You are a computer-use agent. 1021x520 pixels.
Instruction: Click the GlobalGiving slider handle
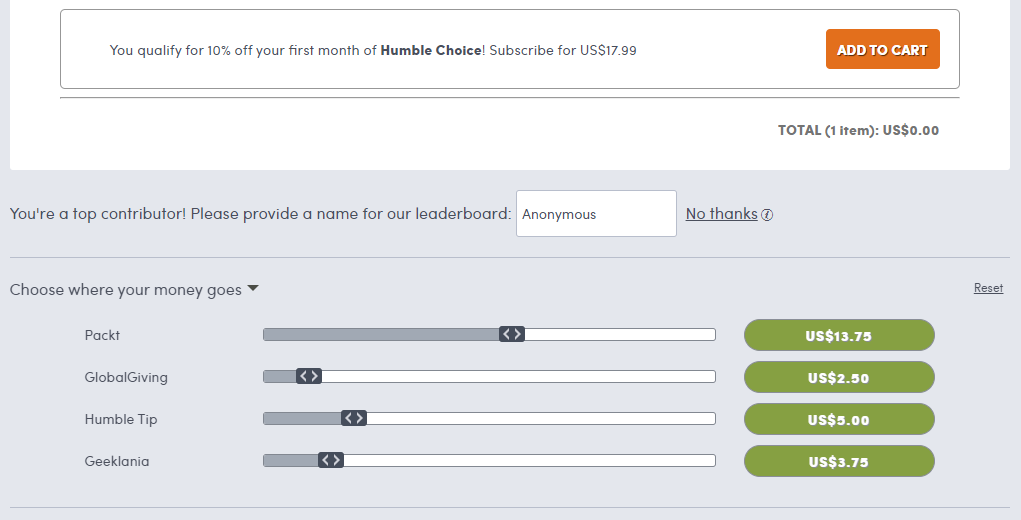[x=309, y=376]
